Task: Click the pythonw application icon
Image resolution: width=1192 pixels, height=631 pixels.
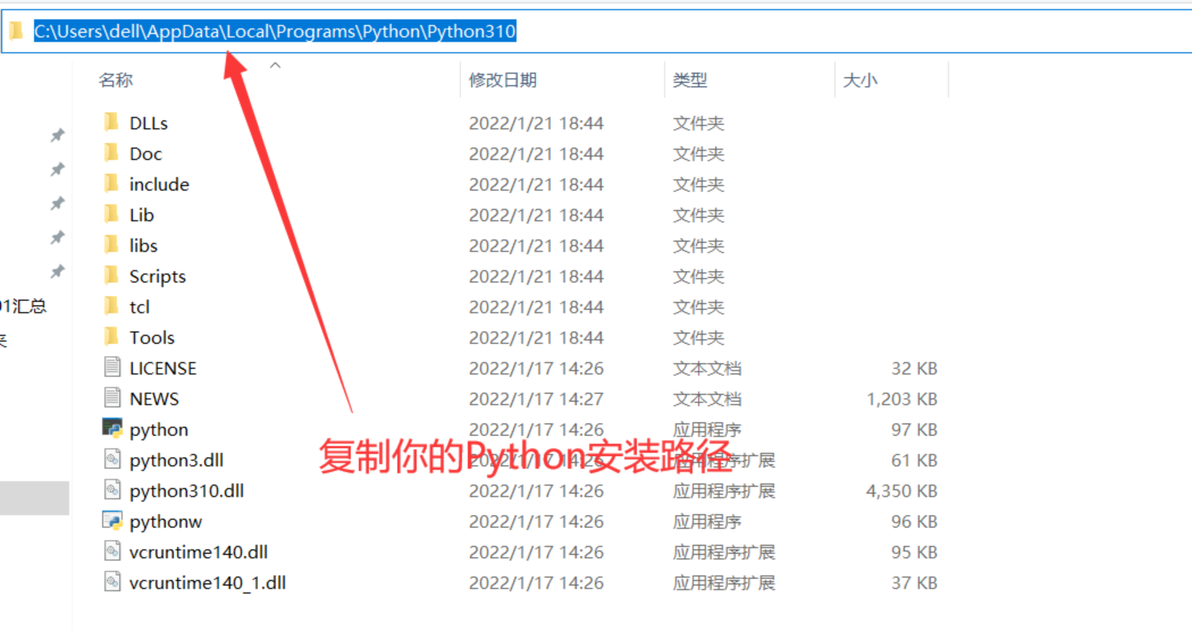Action: (113, 520)
